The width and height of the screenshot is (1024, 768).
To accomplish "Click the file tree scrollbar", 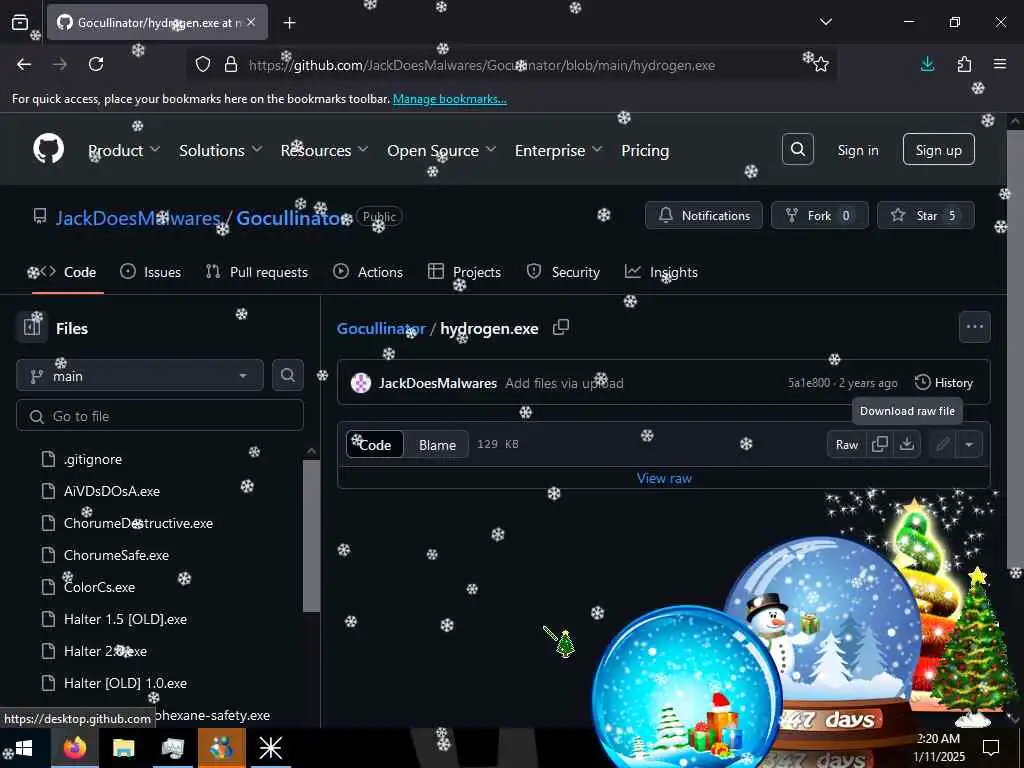I will click(312, 536).
